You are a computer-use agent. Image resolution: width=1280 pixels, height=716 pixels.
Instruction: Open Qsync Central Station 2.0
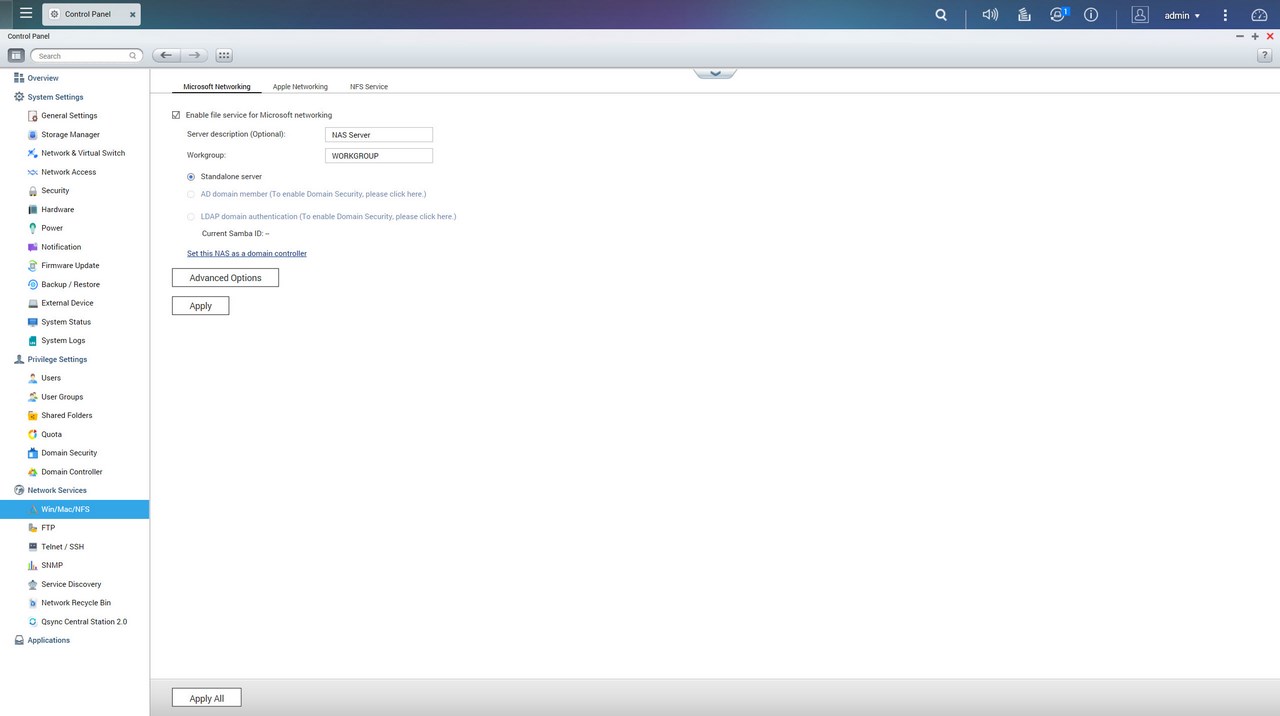(84, 622)
